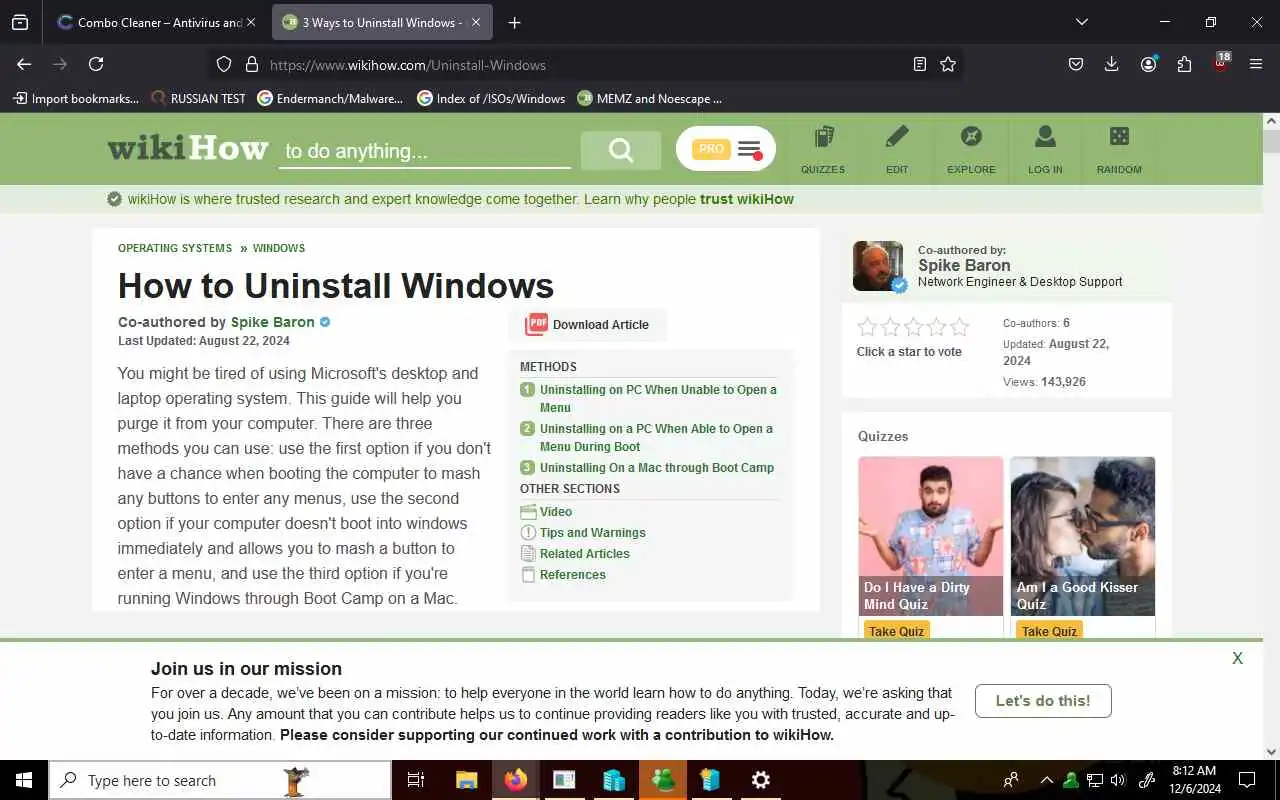Viewport: 1280px width, 800px height.
Task: Open Index of /ISOs/Windows bookmark
Action: [x=491, y=98]
